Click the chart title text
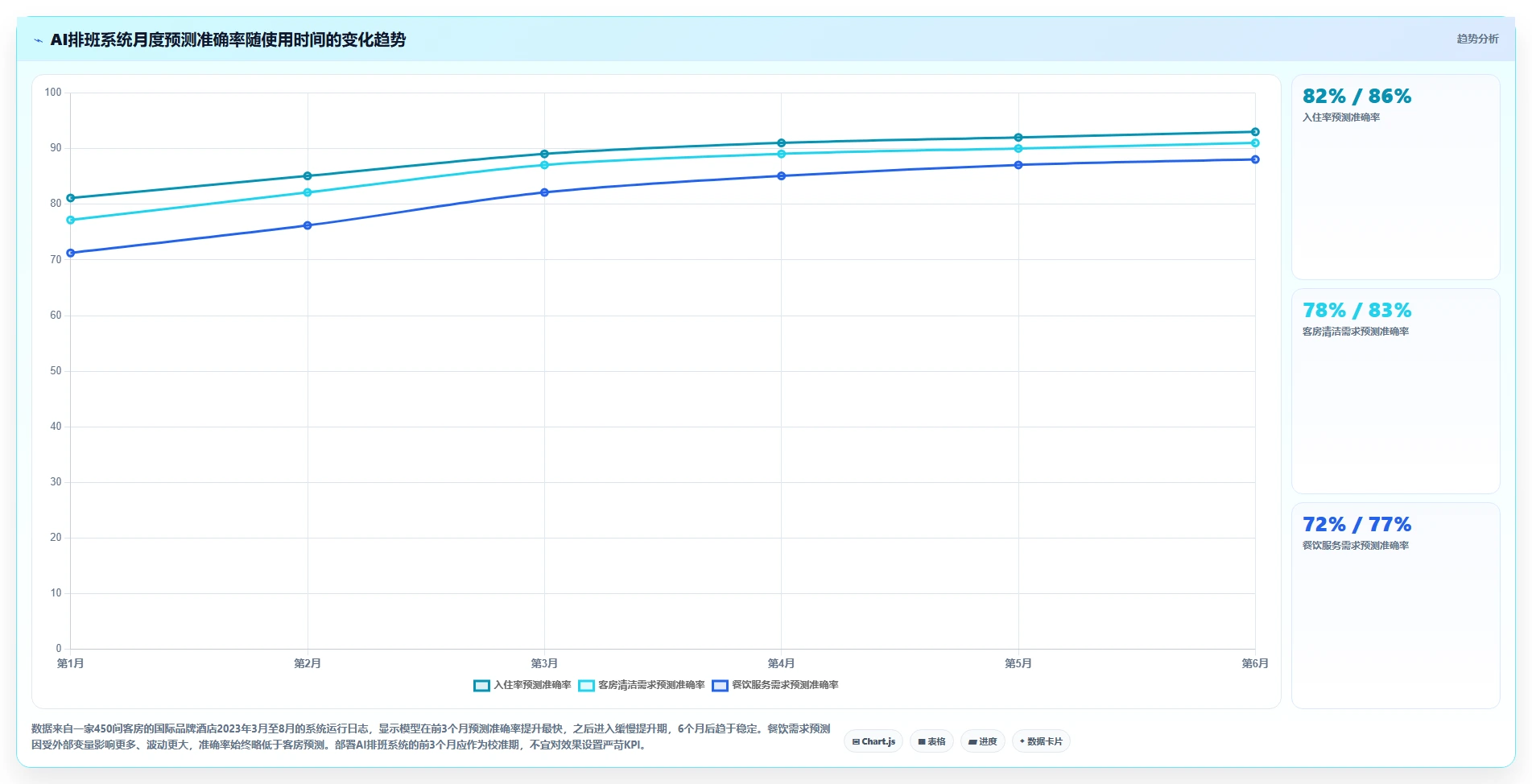 click(228, 39)
